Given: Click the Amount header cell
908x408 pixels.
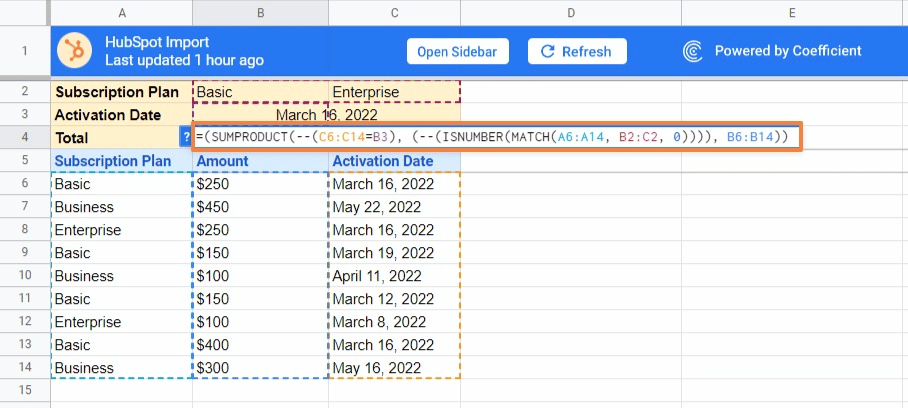Looking at the screenshot, I should pyautogui.click(x=260, y=161).
